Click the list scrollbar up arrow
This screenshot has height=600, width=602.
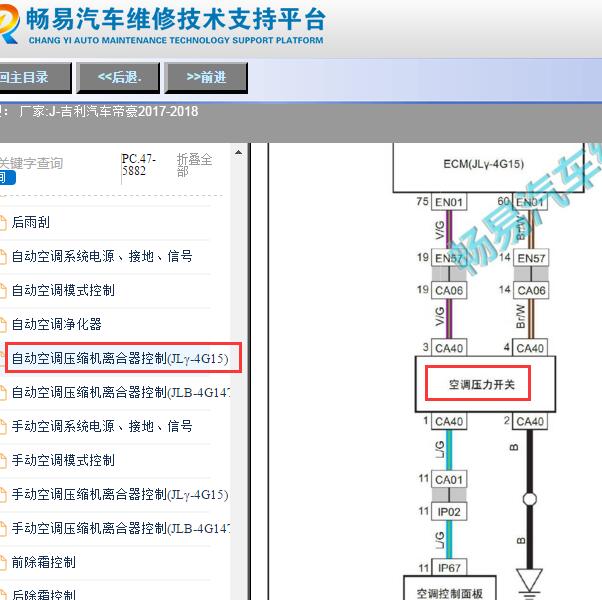click(238, 152)
